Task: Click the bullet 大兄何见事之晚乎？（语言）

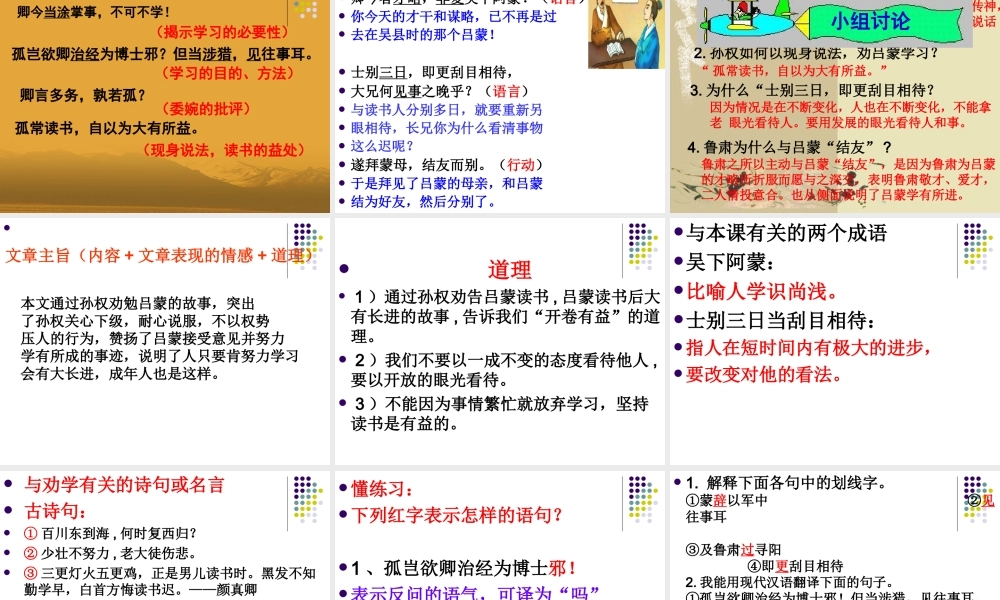Action: 441,91
